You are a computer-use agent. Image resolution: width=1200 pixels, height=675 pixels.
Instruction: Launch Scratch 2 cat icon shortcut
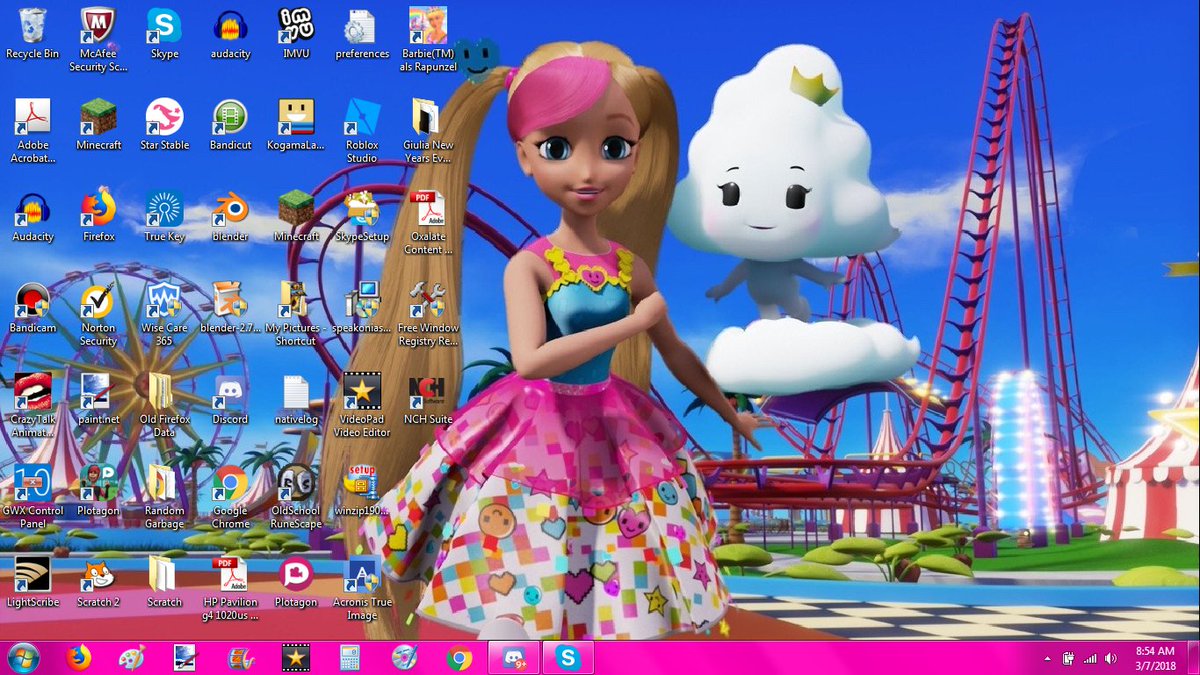(x=98, y=582)
